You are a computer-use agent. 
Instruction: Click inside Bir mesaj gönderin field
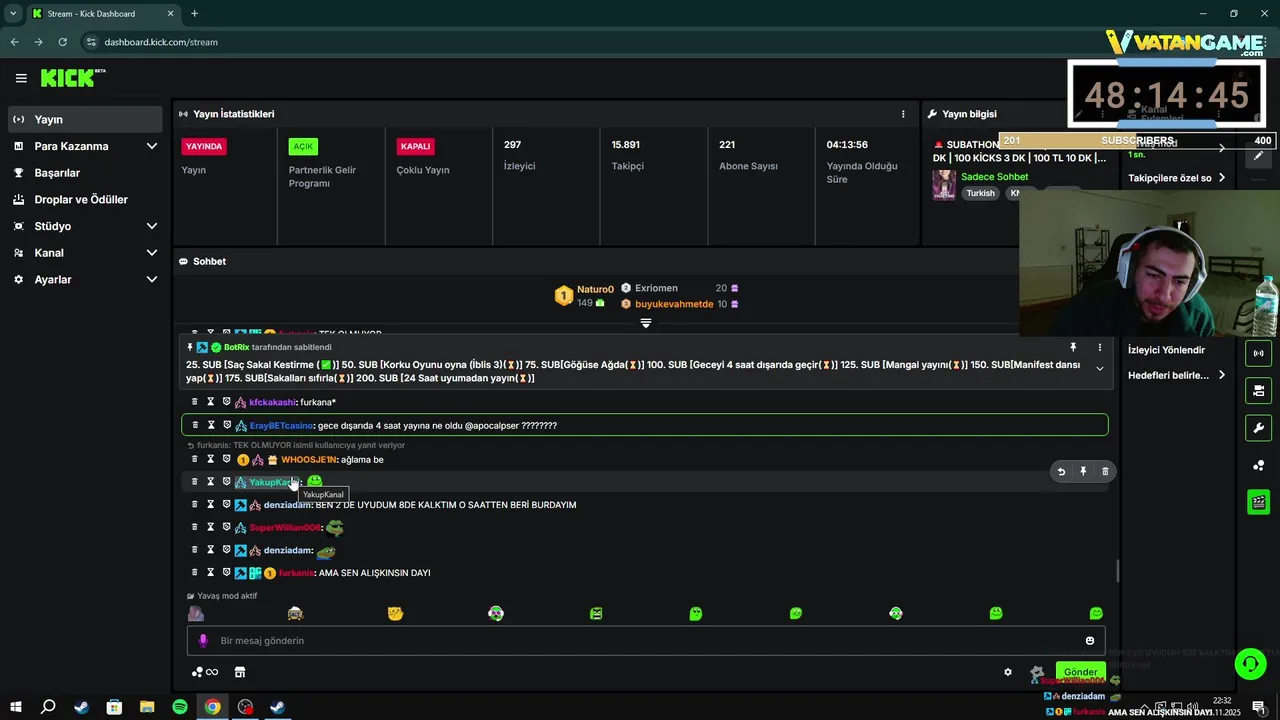tap(647, 641)
